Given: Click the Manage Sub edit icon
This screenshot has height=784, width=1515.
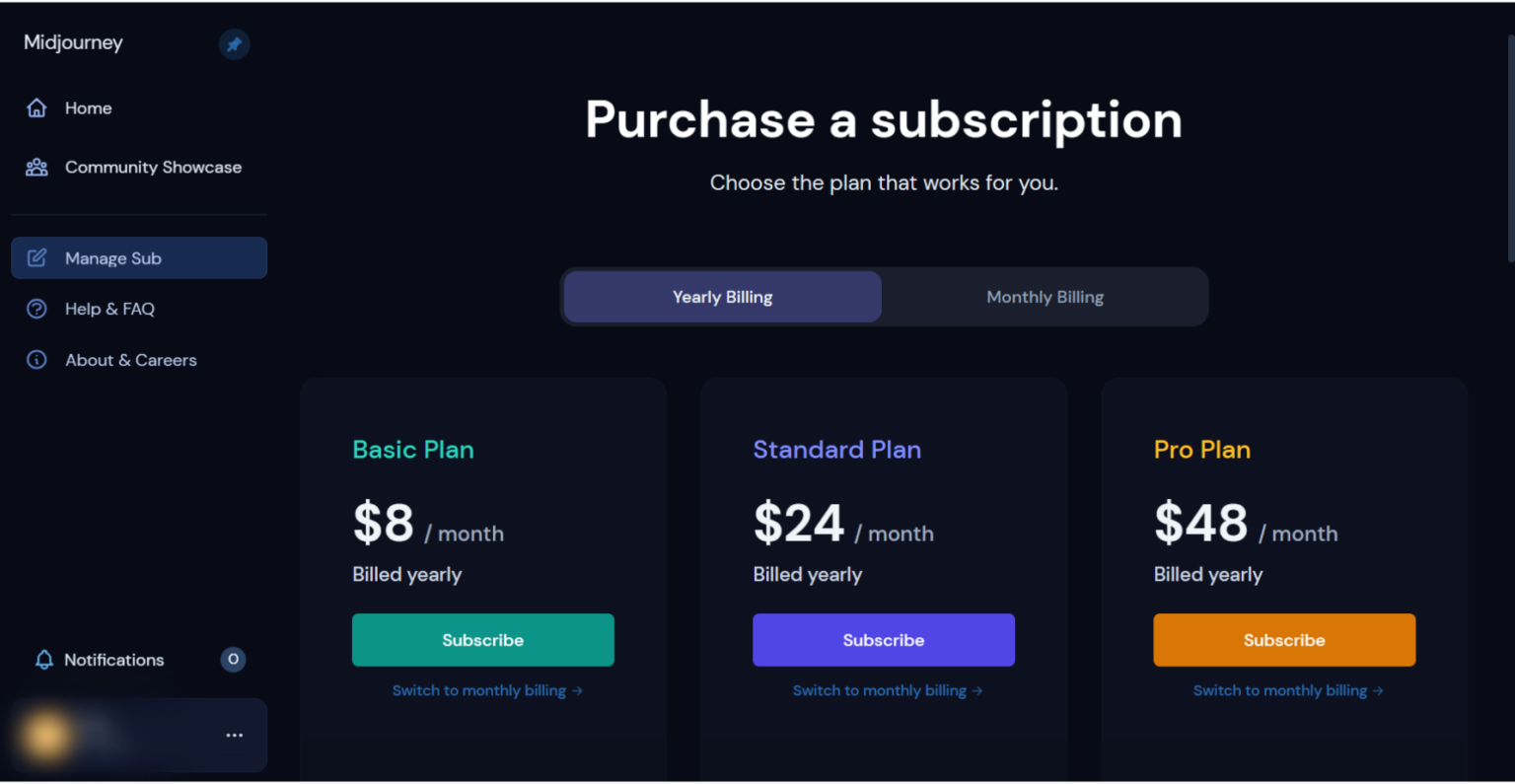Looking at the screenshot, I should coord(36,258).
